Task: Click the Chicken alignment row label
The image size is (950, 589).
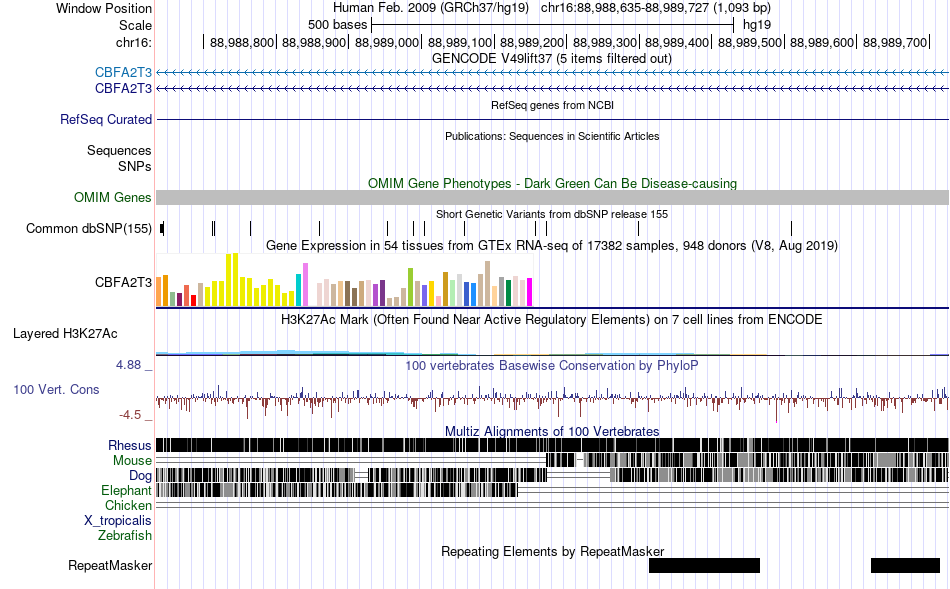Action: (128, 505)
